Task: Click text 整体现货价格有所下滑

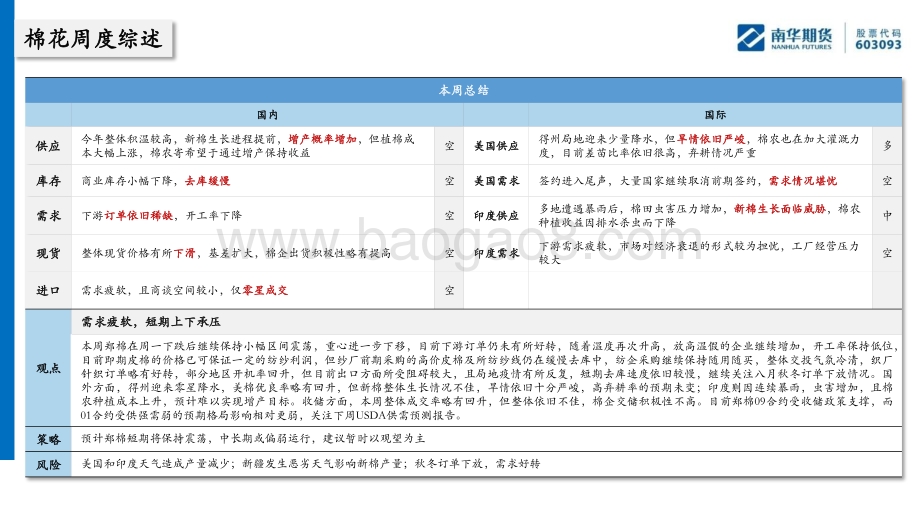Action: click(x=138, y=253)
